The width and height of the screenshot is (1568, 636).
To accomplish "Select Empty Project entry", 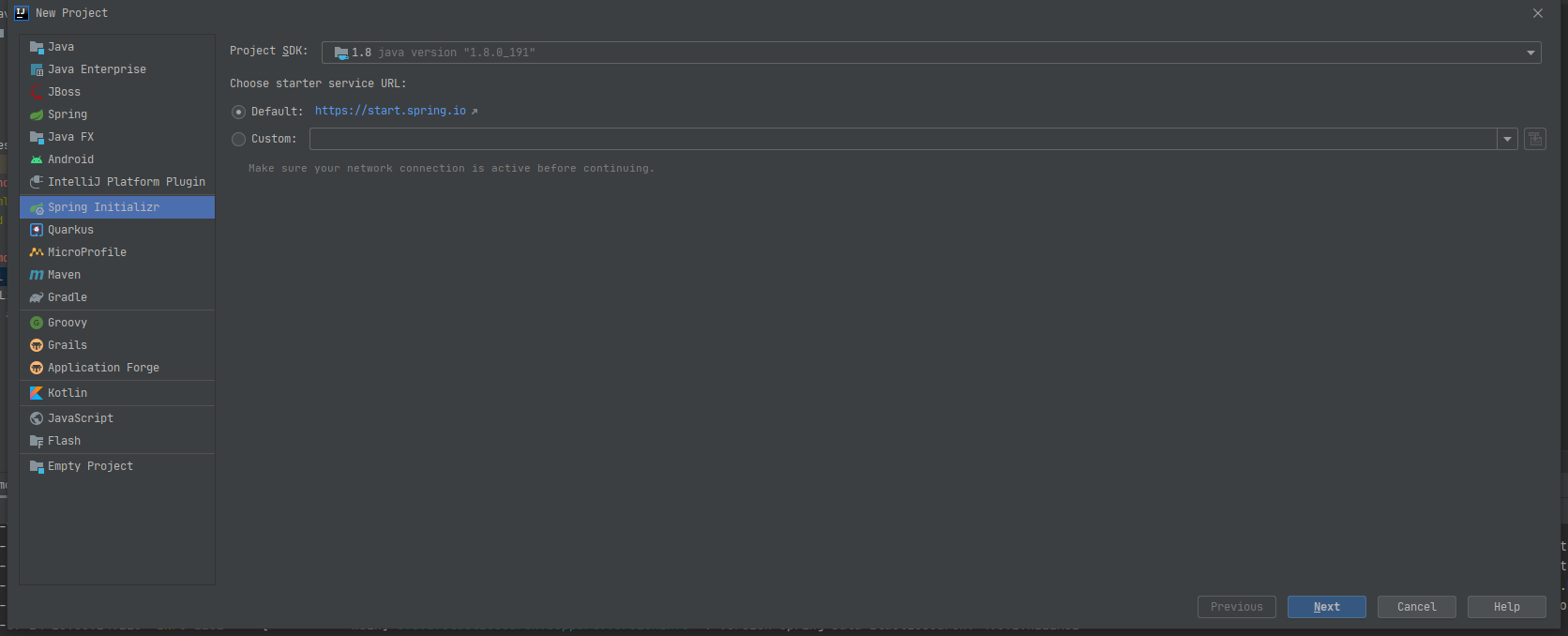I will (117, 466).
